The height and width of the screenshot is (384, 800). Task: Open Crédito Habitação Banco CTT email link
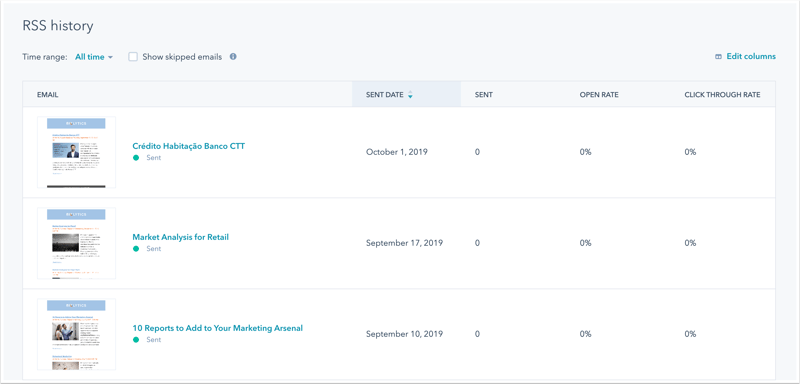[189, 146]
